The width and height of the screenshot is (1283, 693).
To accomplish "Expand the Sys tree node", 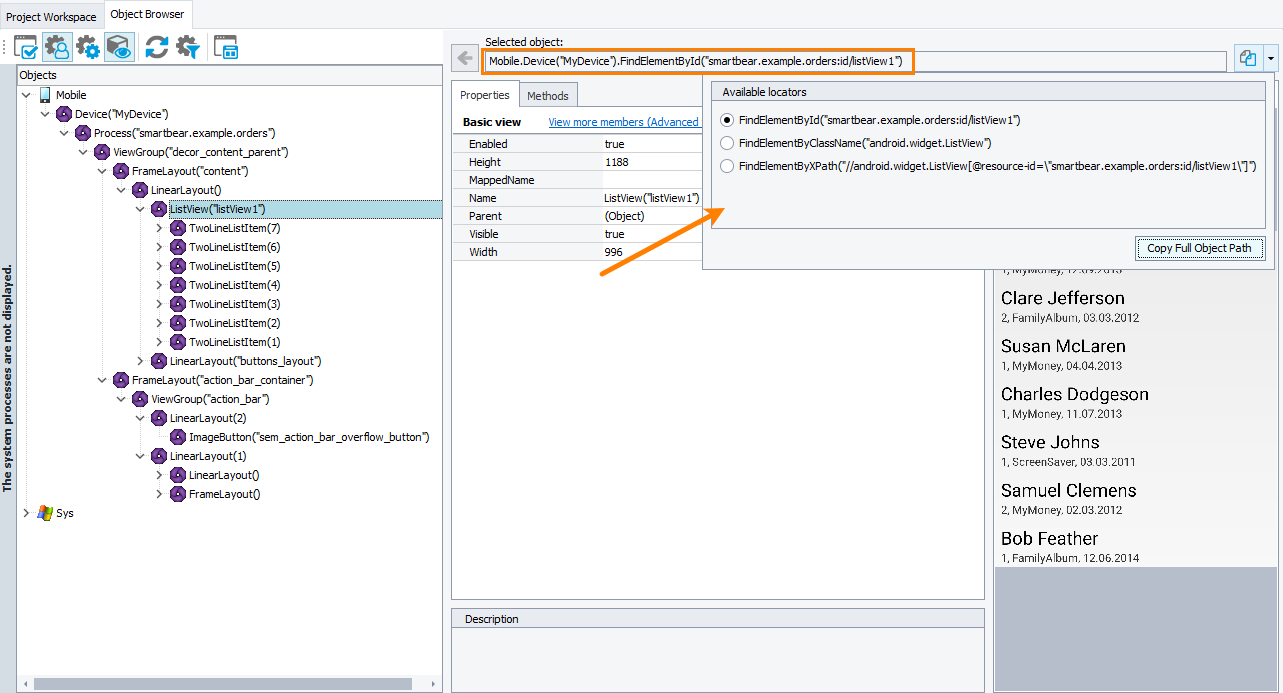I will point(26,513).
